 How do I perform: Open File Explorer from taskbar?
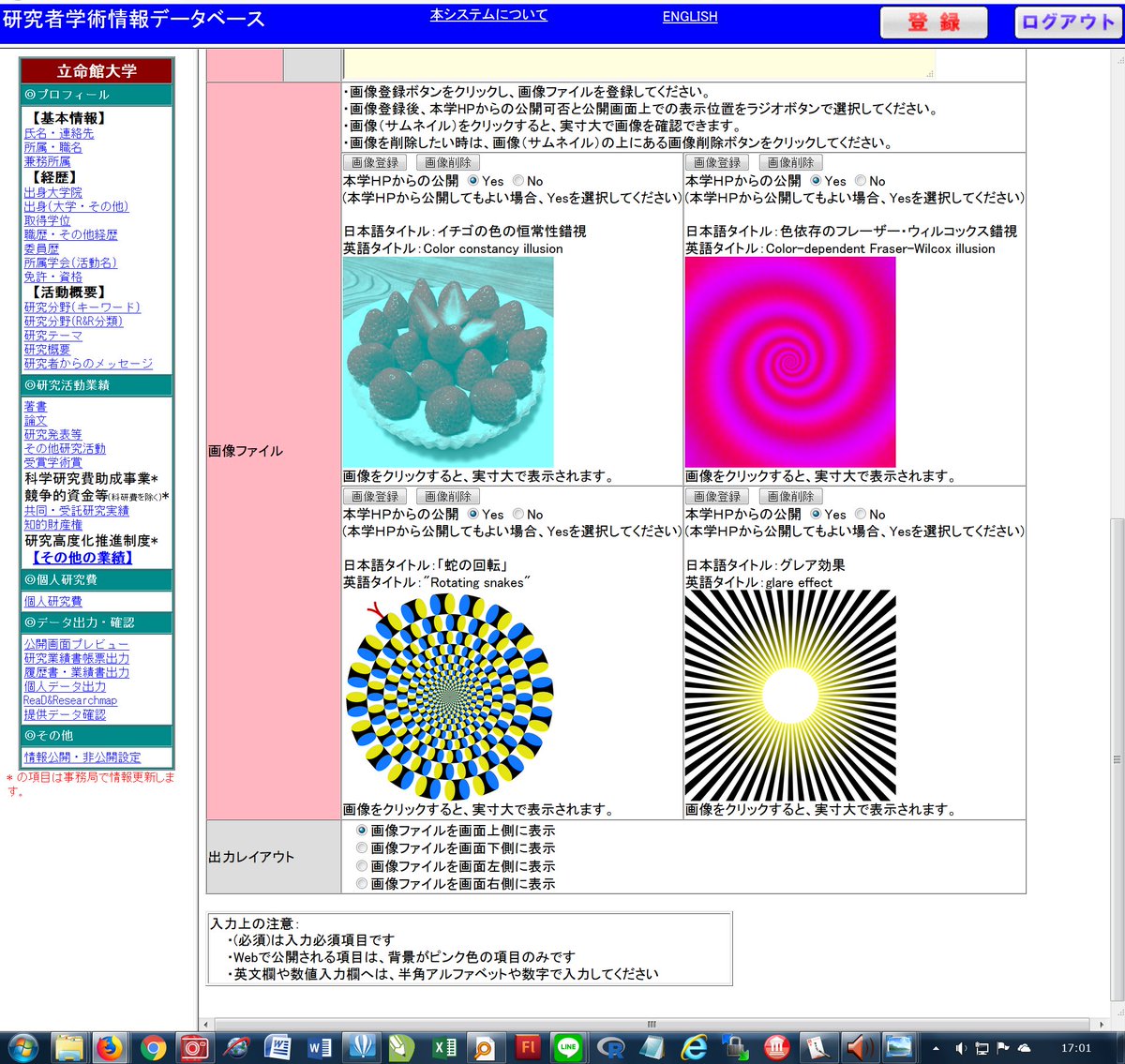(69, 1047)
